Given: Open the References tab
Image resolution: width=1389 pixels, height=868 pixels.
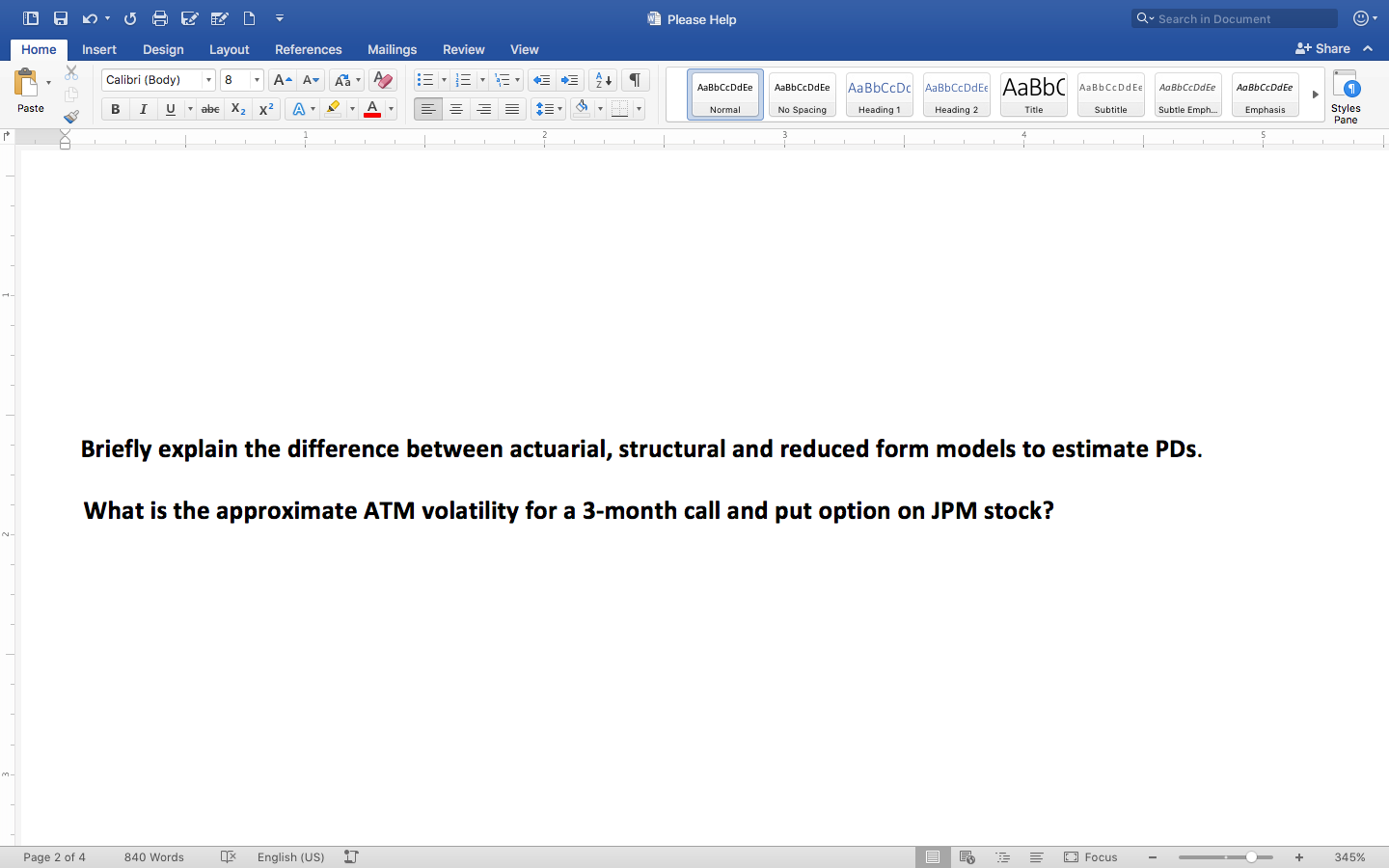Looking at the screenshot, I should coord(309,49).
